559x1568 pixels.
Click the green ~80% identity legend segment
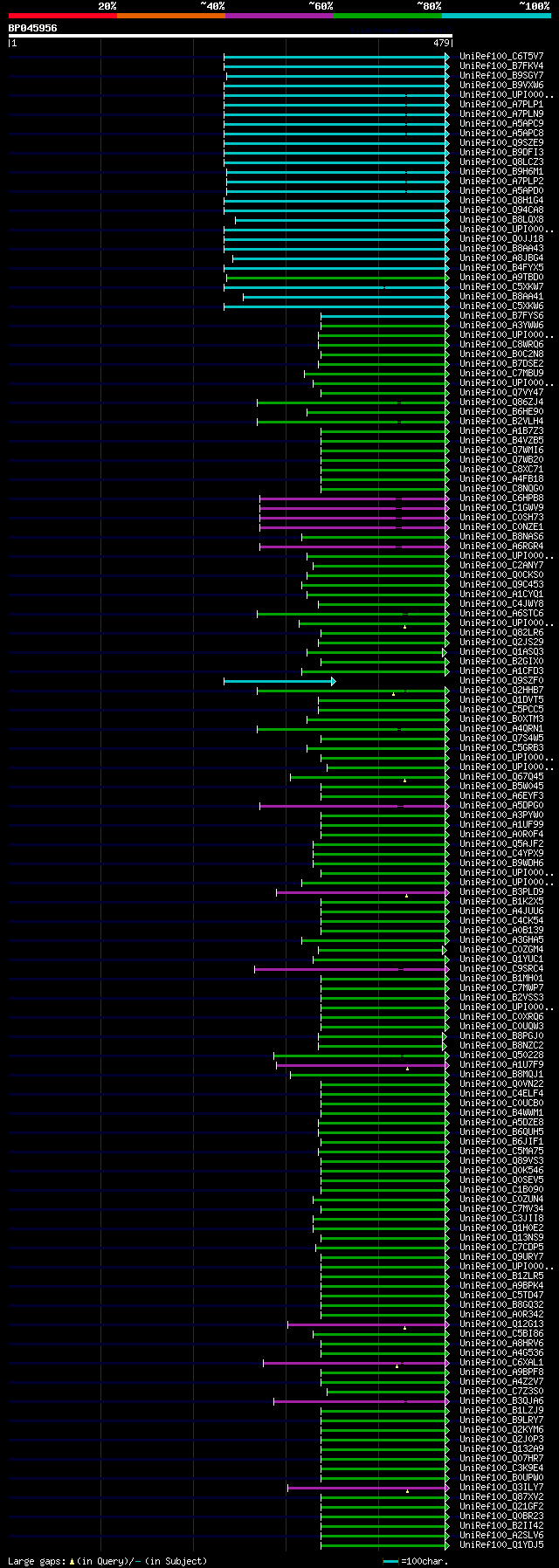point(388,16)
